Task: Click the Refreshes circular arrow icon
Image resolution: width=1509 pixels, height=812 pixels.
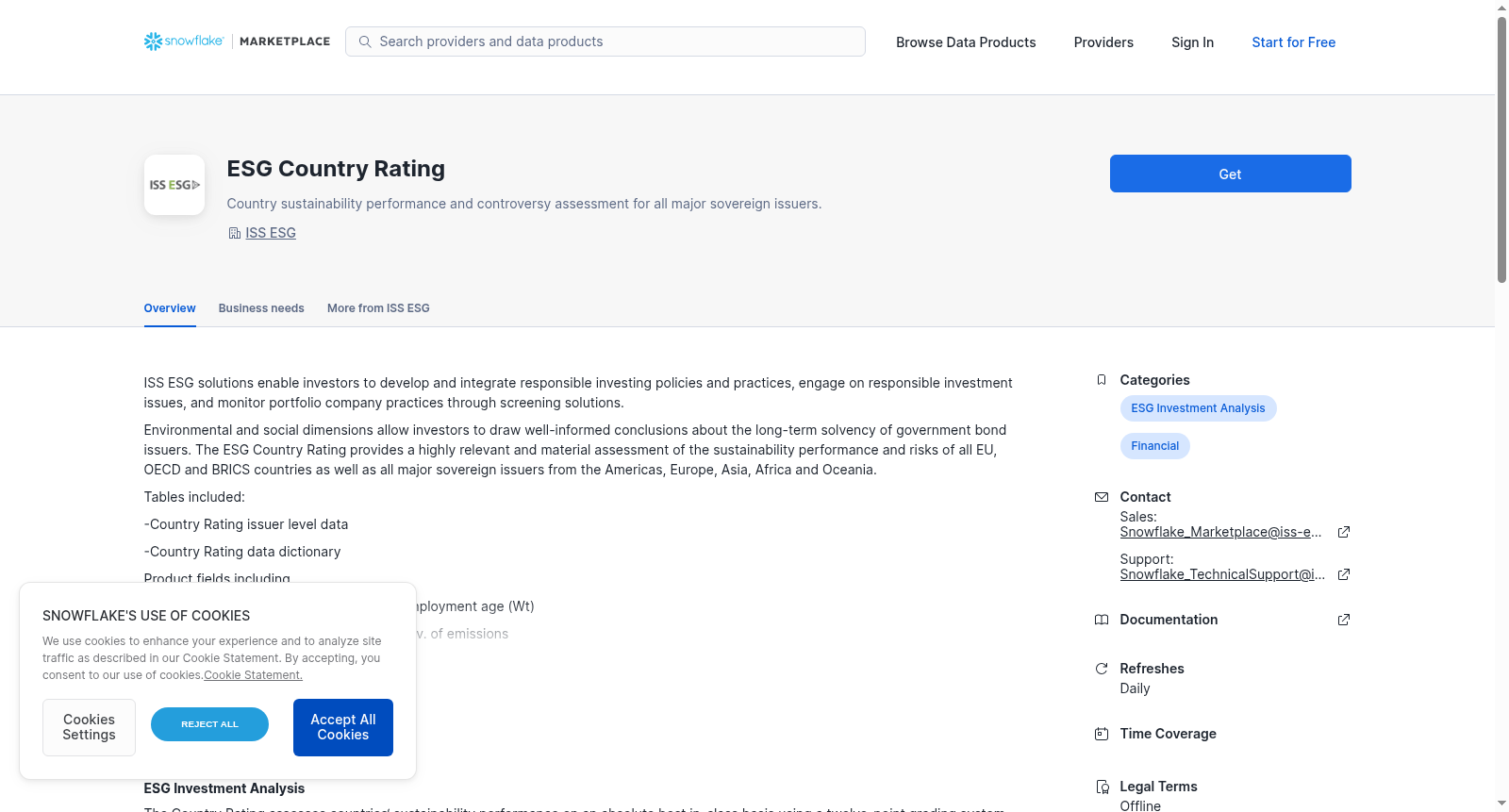Action: pos(1102,669)
